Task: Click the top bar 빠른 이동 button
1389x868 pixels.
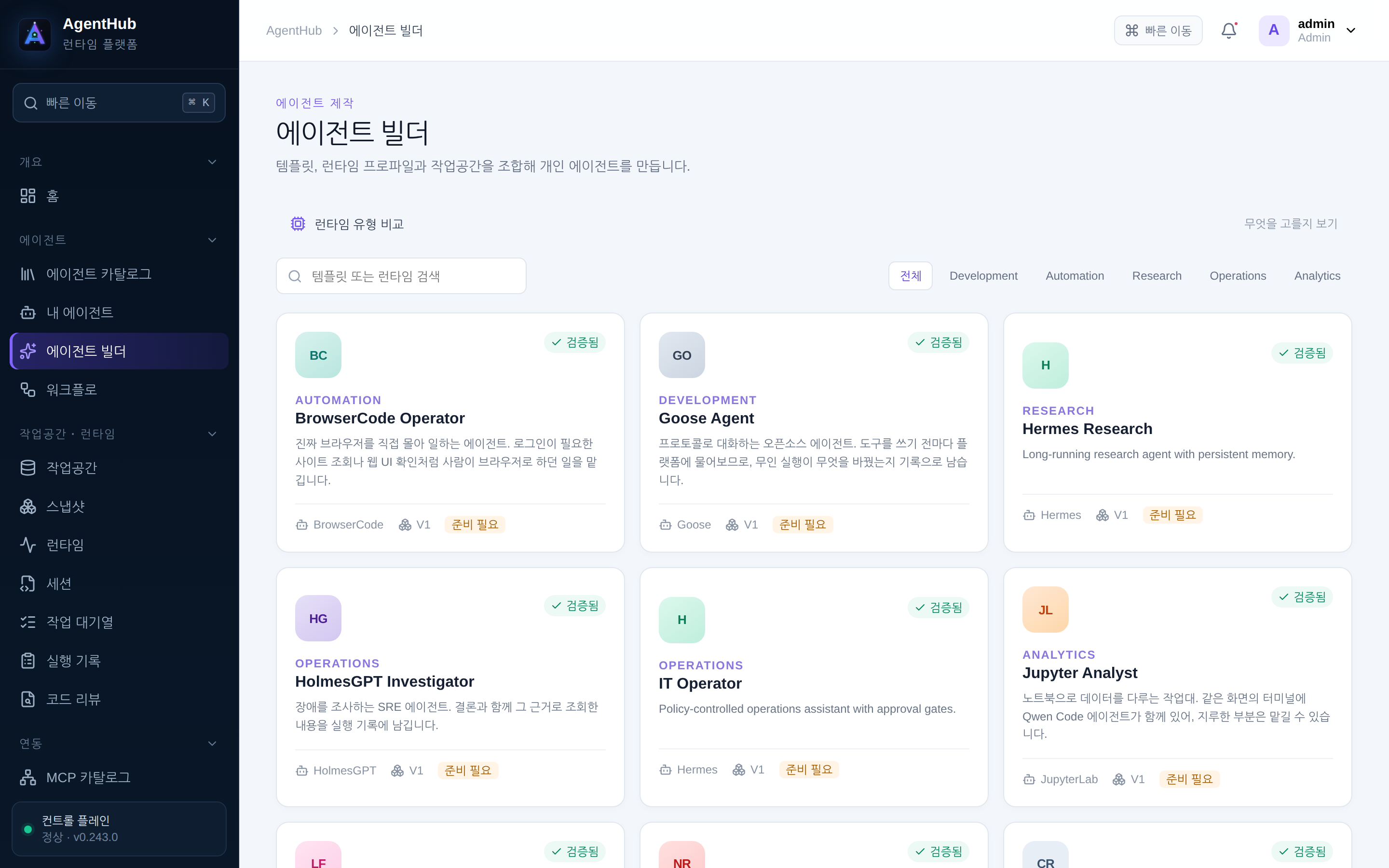Action: click(x=1157, y=30)
